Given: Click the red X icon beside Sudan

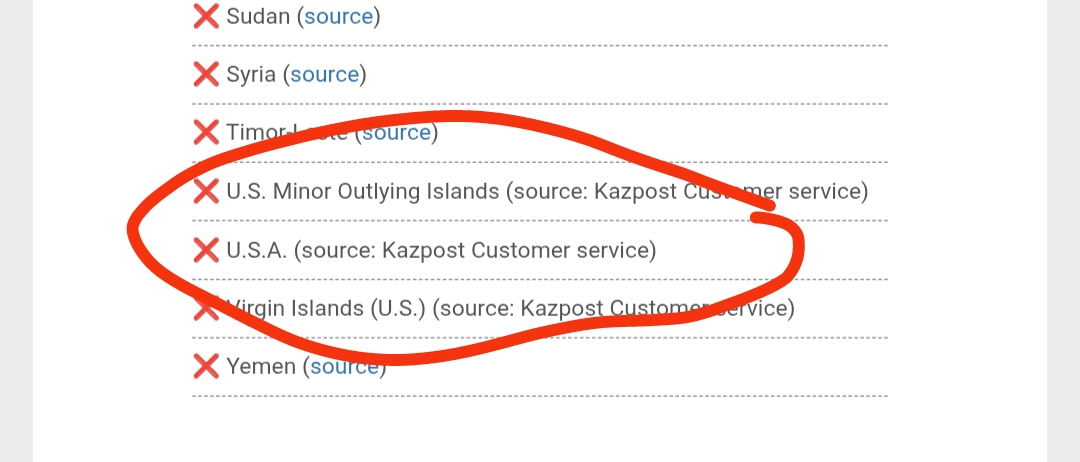Looking at the screenshot, I should tap(206, 16).
